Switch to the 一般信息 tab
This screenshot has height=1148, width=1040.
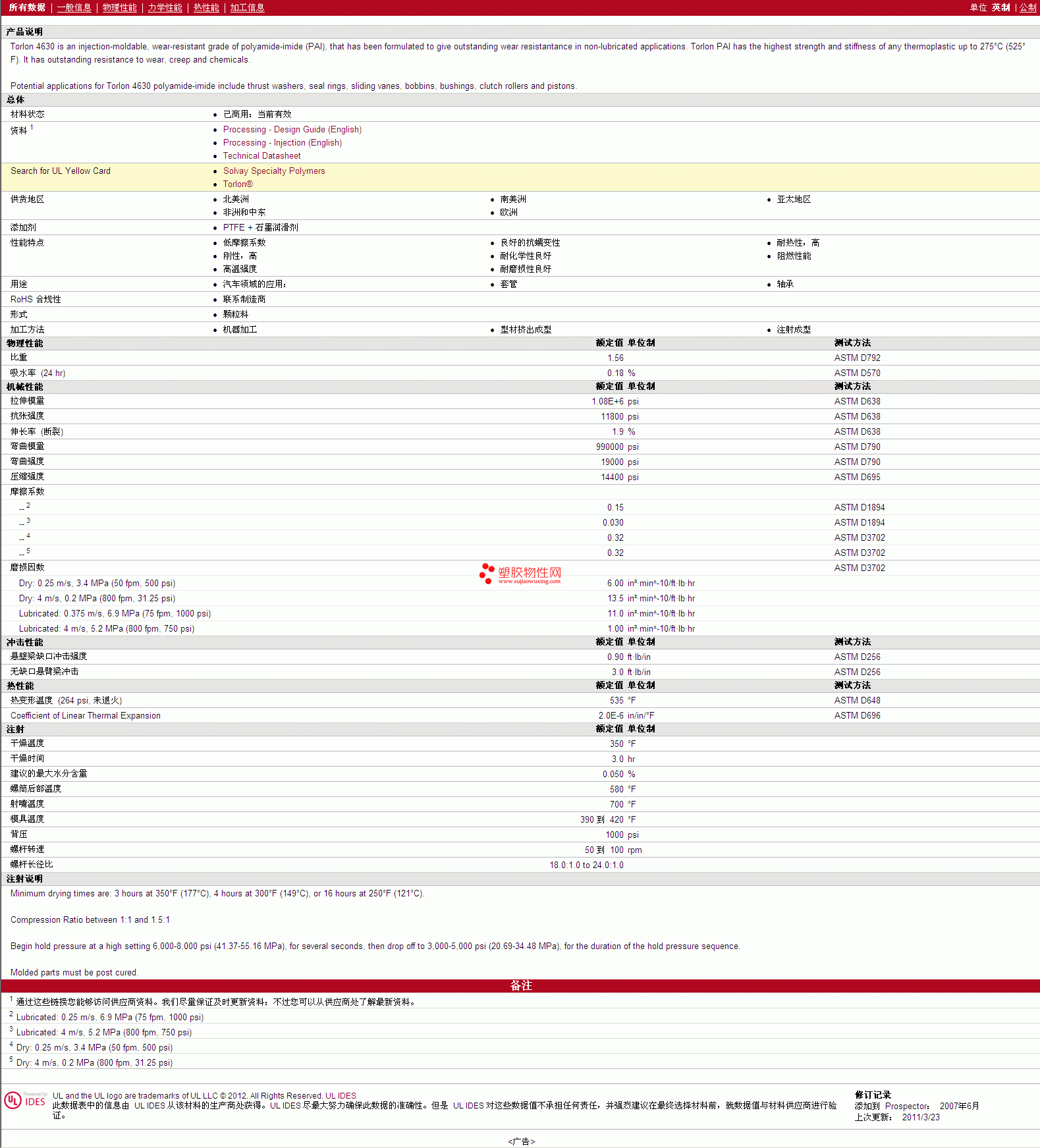click(x=74, y=8)
